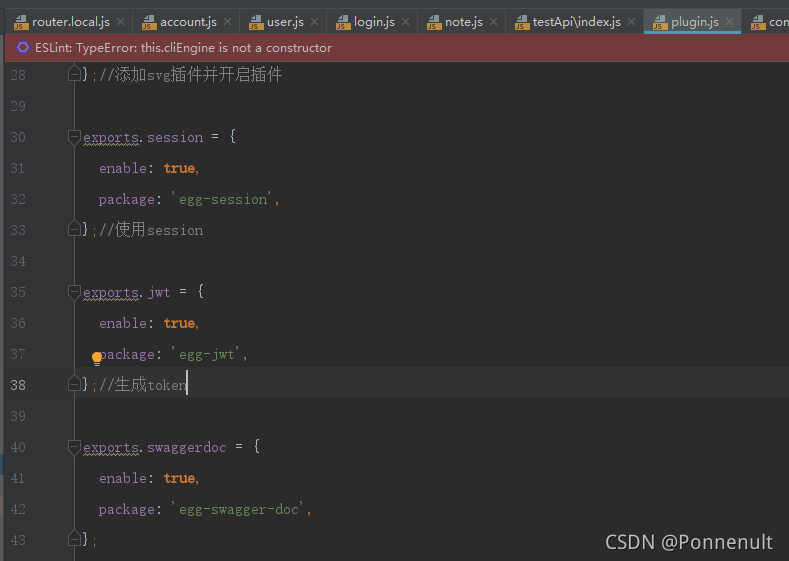Click 'true' value on line 31
Image resolution: width=789 pixels, height=561 pixels.
(180, 168)
